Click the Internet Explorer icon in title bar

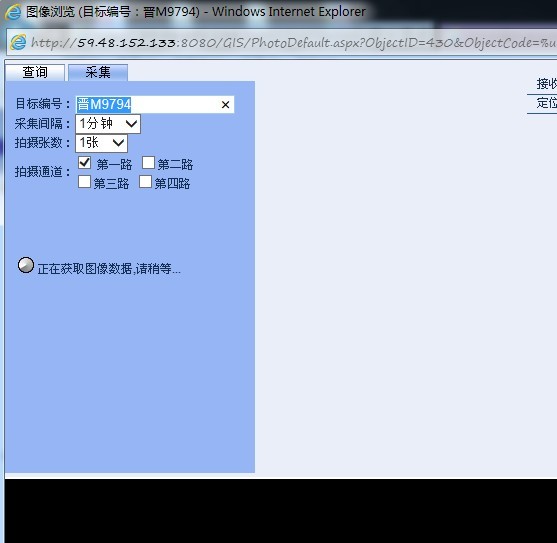[13, 12]
